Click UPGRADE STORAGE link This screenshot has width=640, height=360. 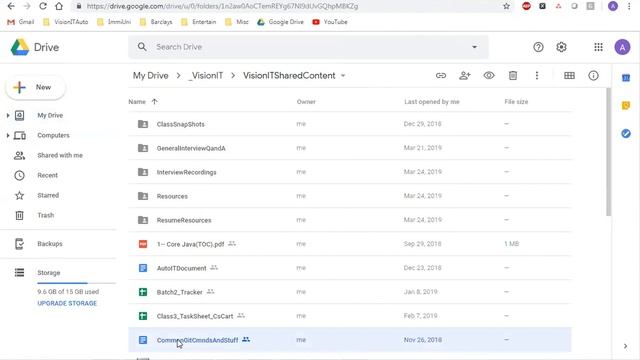[x=67, y=303]
